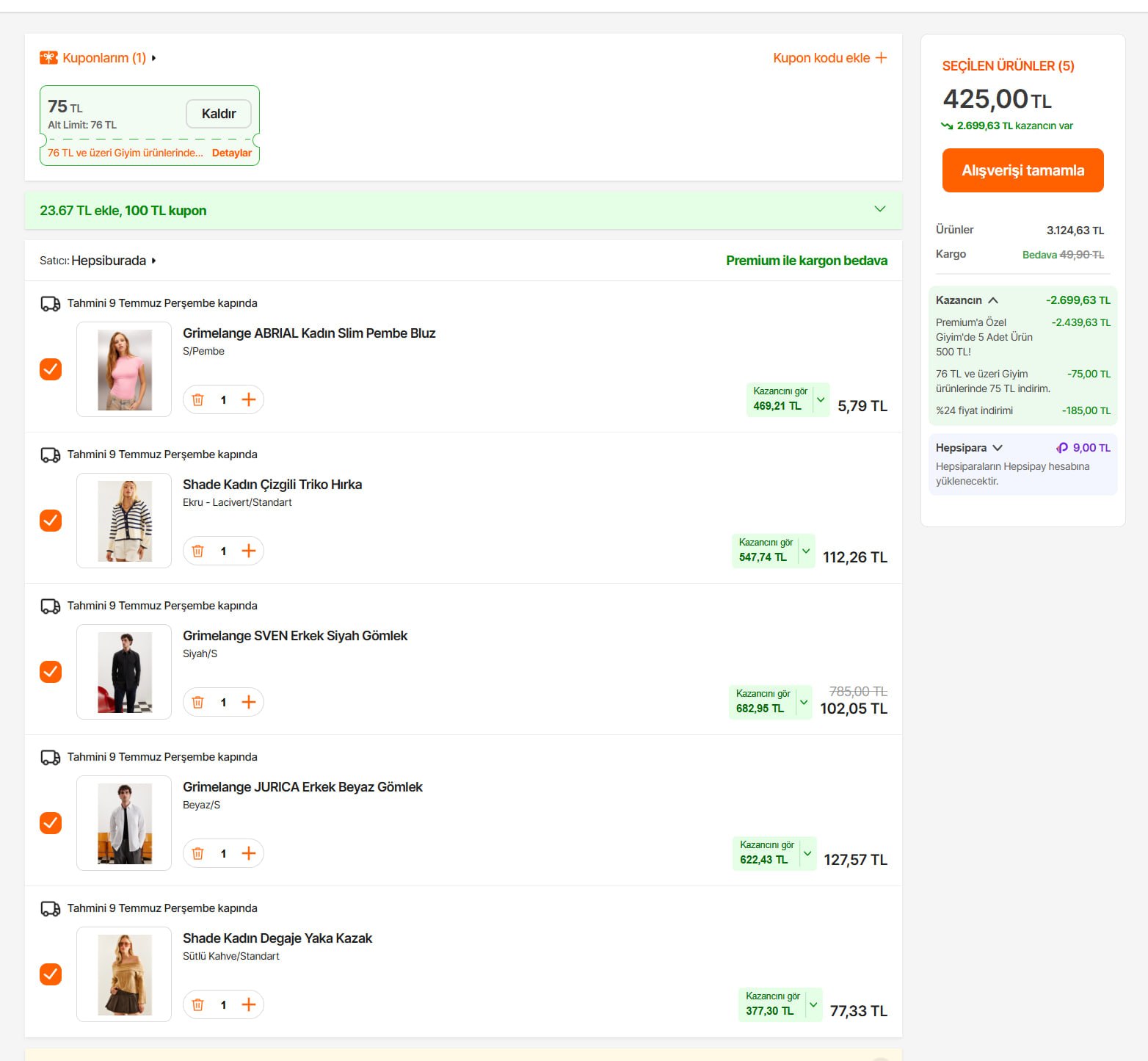Click the white shirt product thumbnail
The width and height of the screenshot is (1148, 1061).
click(x=124, y=823)
